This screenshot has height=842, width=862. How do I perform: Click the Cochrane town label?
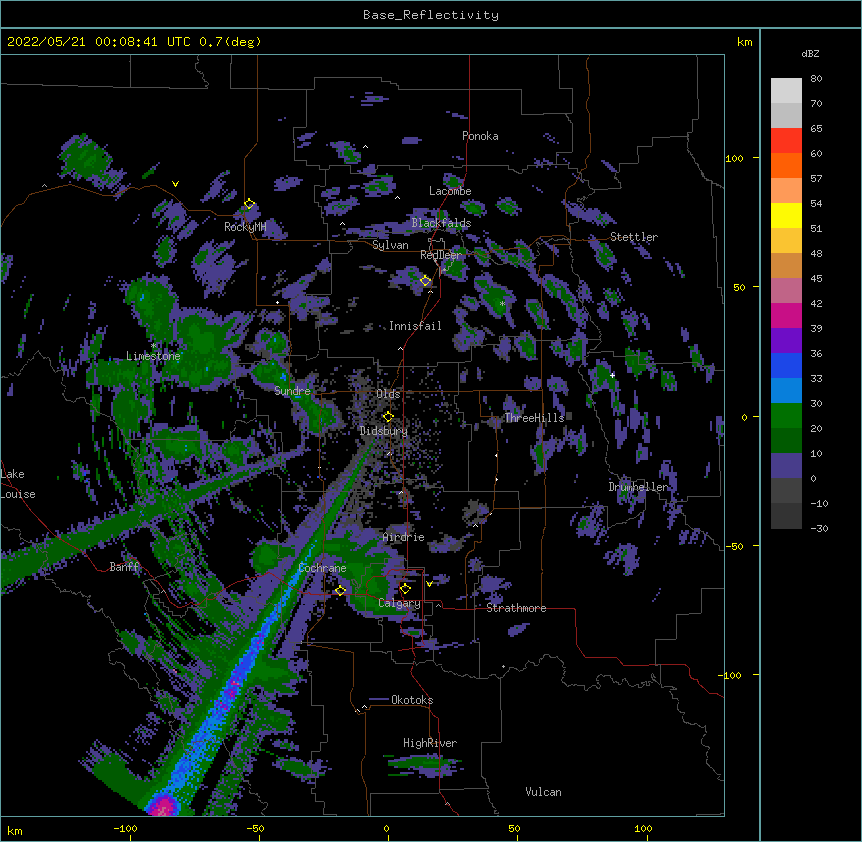click(x=322, y=568)
